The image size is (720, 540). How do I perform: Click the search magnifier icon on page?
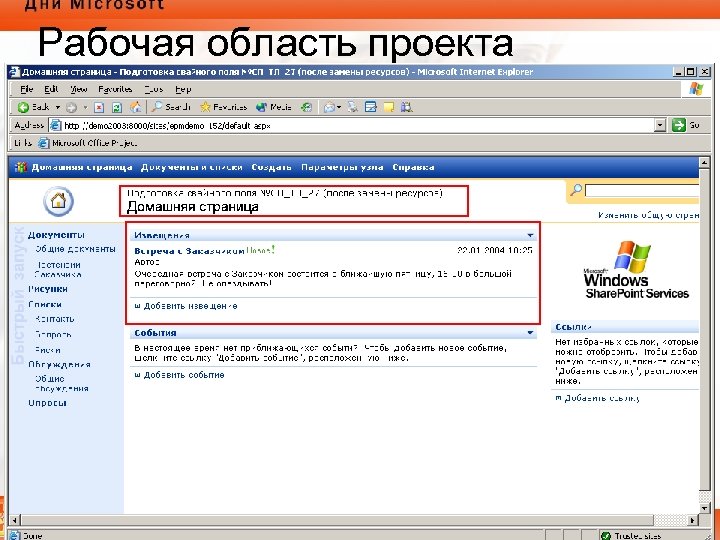click(x=575, y=190)
